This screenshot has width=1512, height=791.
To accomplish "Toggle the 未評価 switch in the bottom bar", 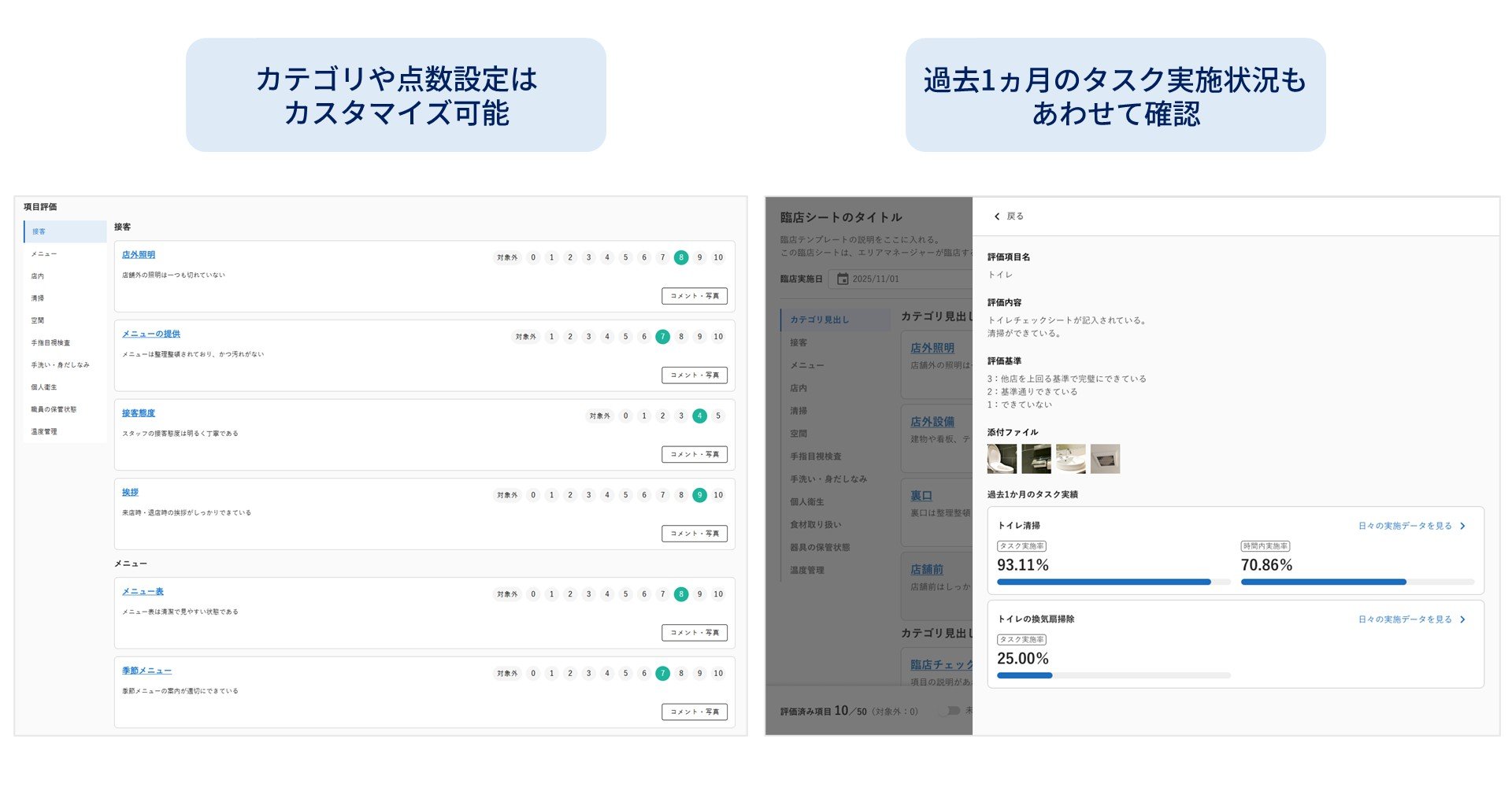I will (x=953, y=711).
